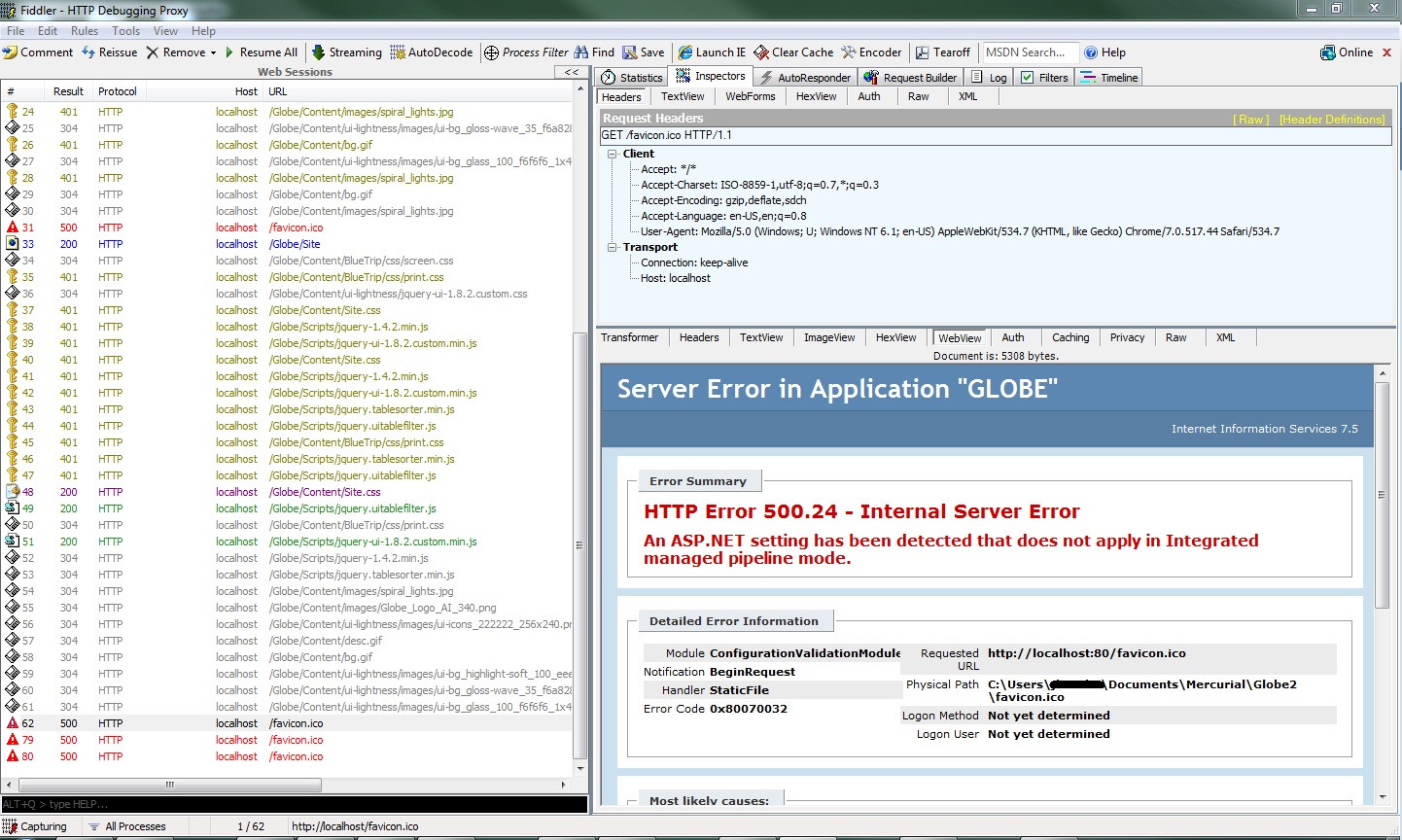Click the Reissue toolbar button
This screenshot has width=1402, height=840.
pos(109,52)
